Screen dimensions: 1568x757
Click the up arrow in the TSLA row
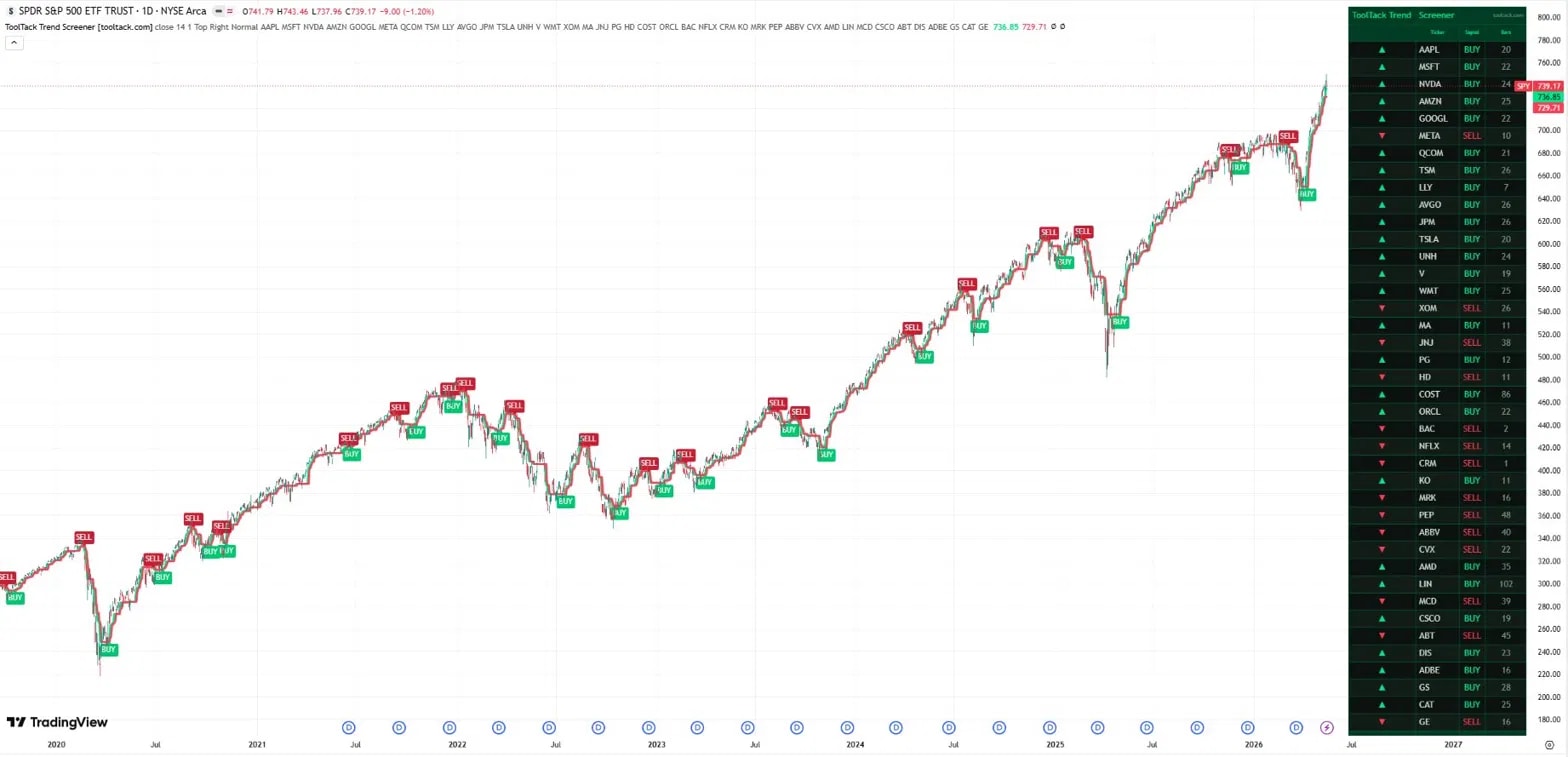[1382, 239]
